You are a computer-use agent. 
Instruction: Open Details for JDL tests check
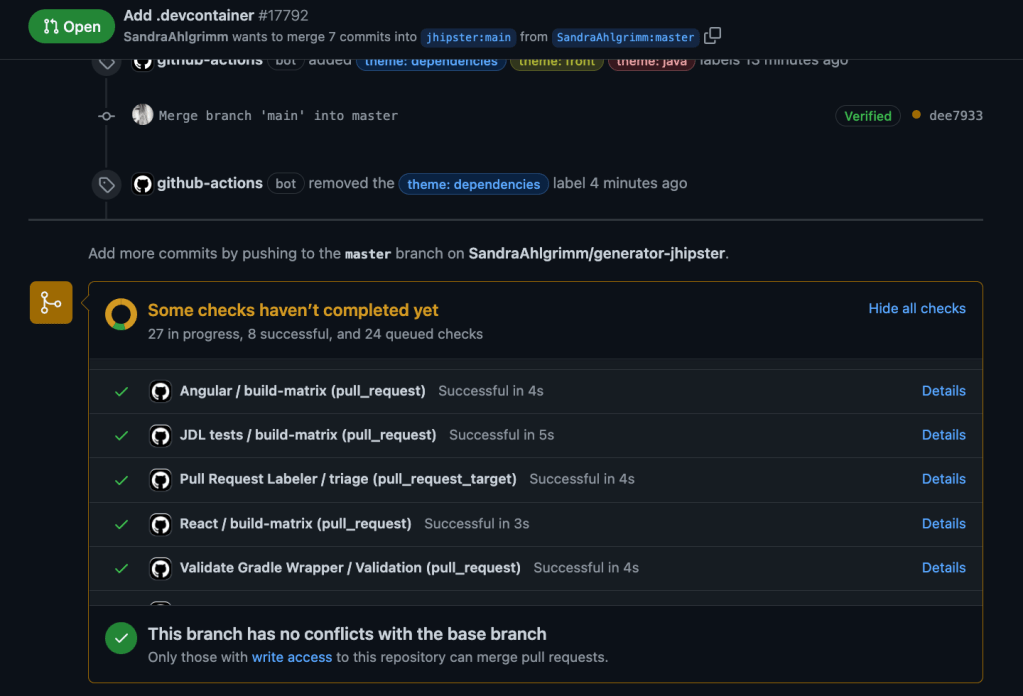pos(943,435)
